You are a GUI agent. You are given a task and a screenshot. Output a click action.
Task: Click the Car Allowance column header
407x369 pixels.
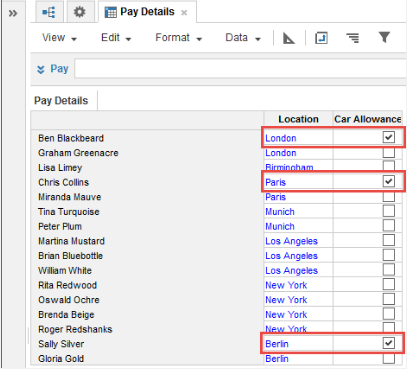368,119
